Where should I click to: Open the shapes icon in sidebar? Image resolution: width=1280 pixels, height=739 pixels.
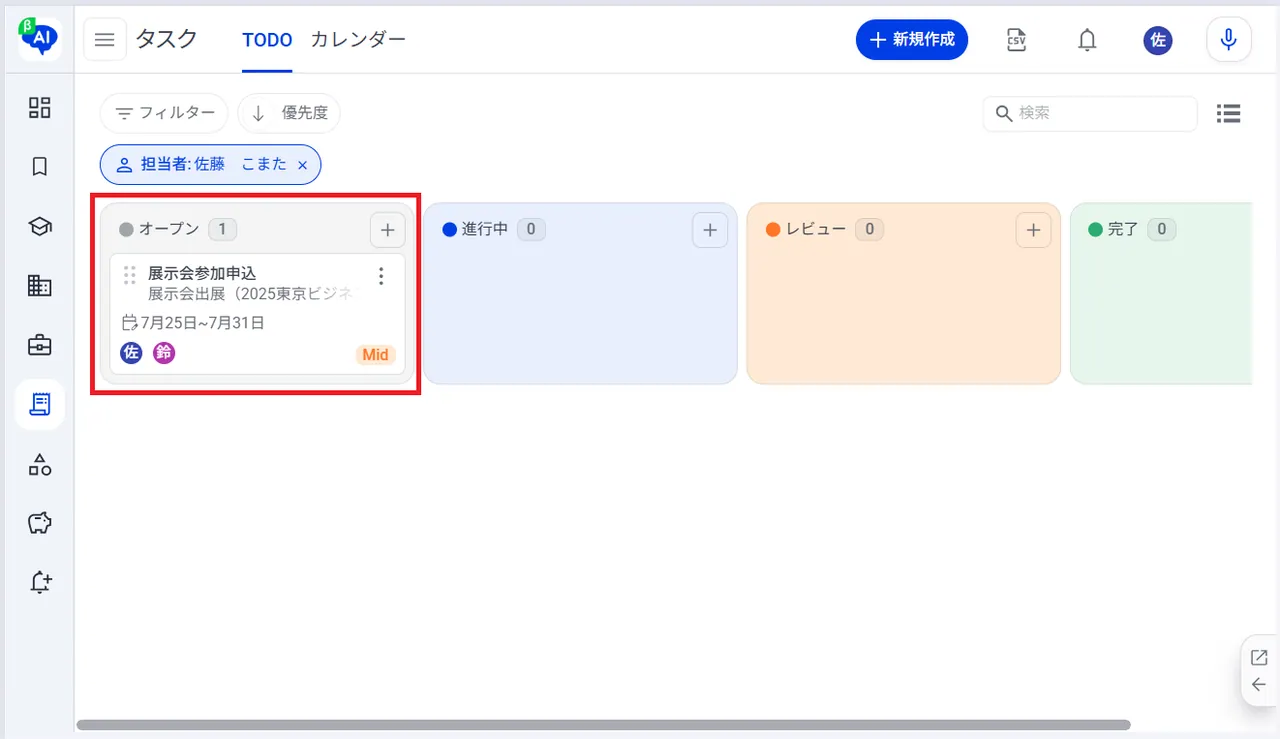40,464
